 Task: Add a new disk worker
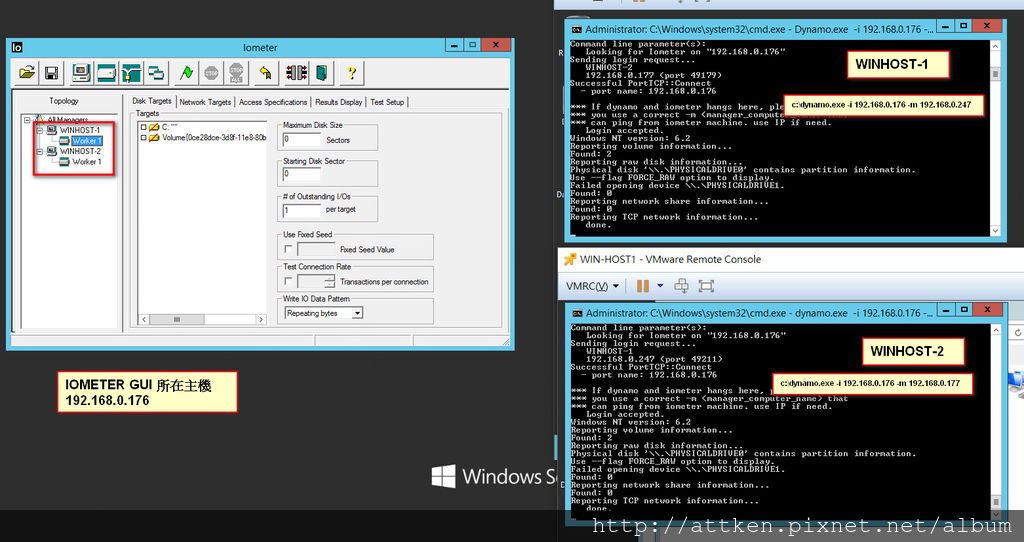tap(106, 73)
